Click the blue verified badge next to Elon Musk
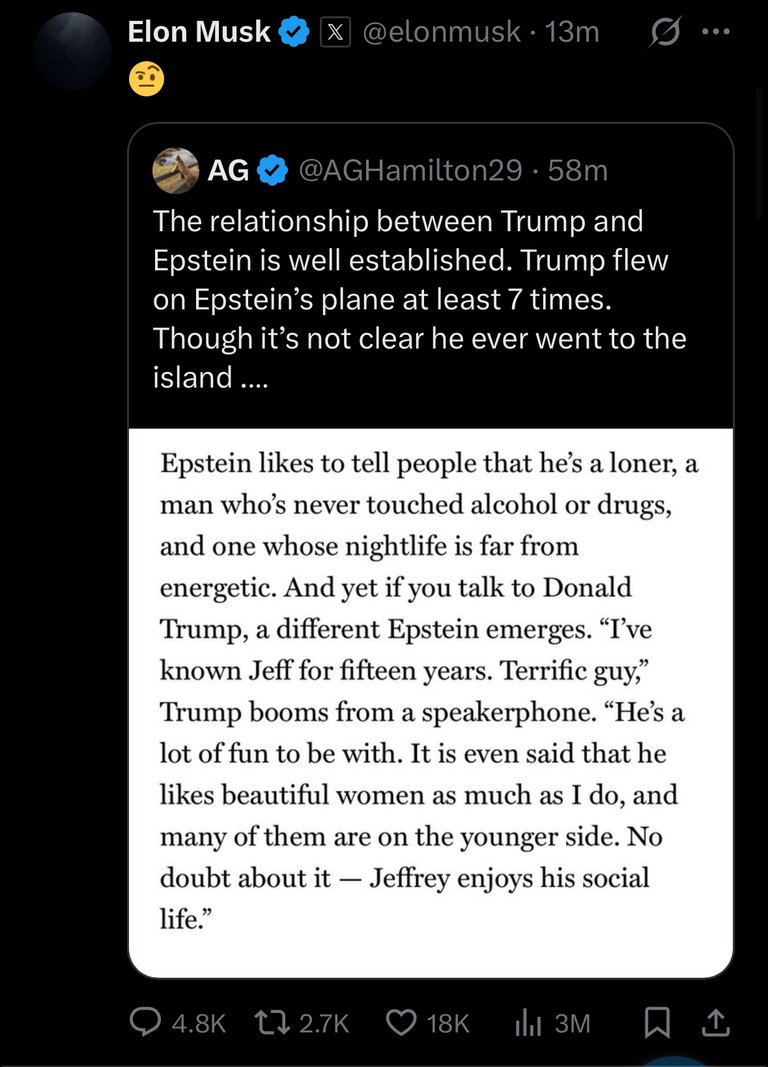 294,32
